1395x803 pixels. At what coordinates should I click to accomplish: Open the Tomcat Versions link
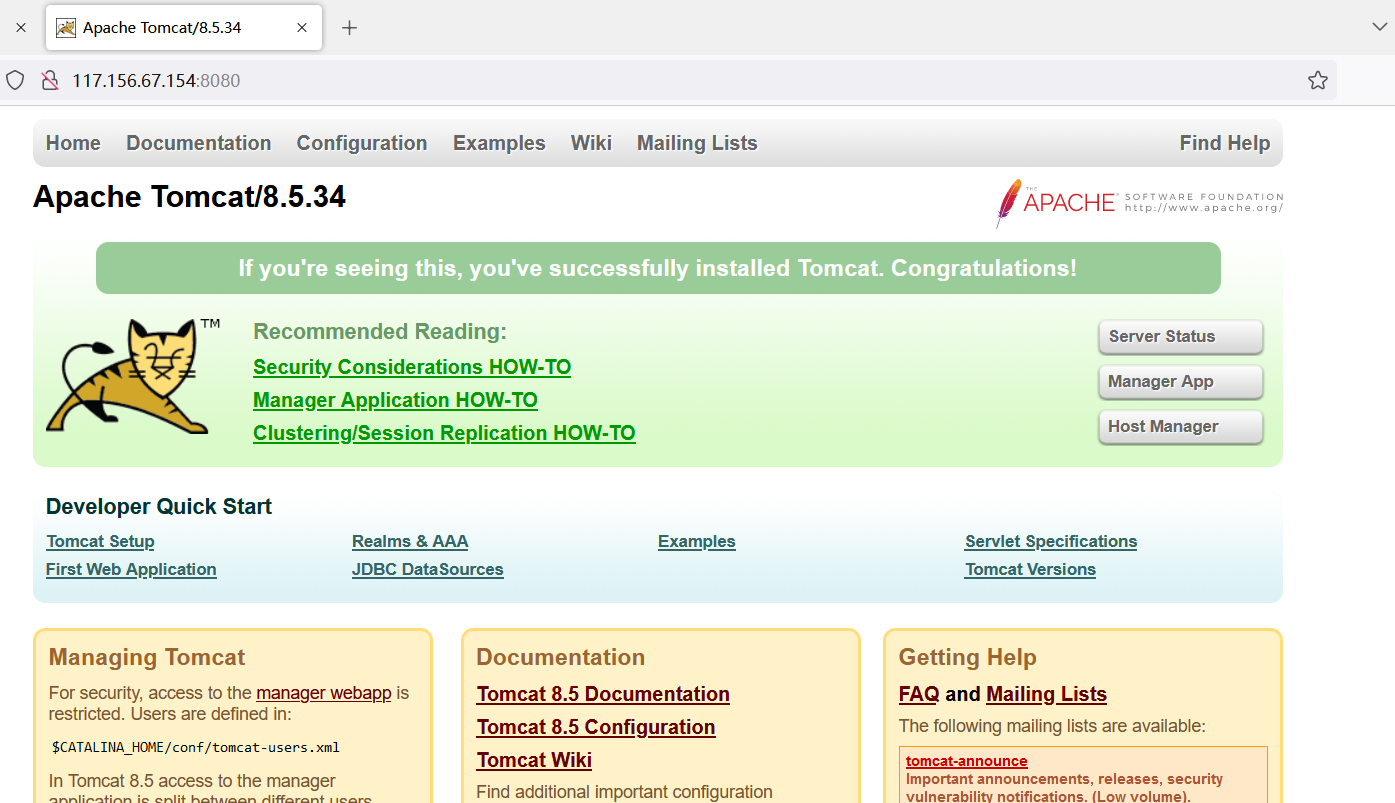tap(1030, 569)
